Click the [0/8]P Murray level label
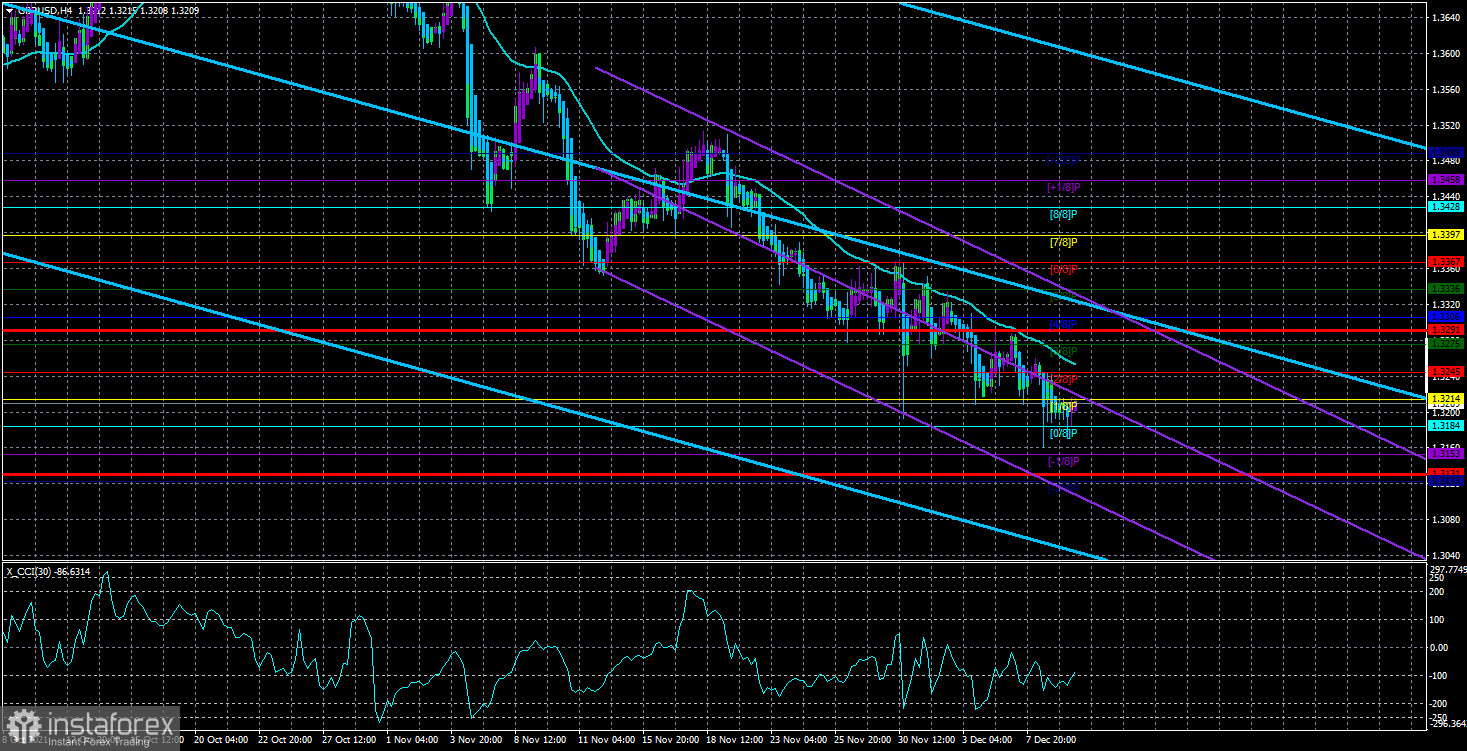1467x751 pixels. 1063,433
